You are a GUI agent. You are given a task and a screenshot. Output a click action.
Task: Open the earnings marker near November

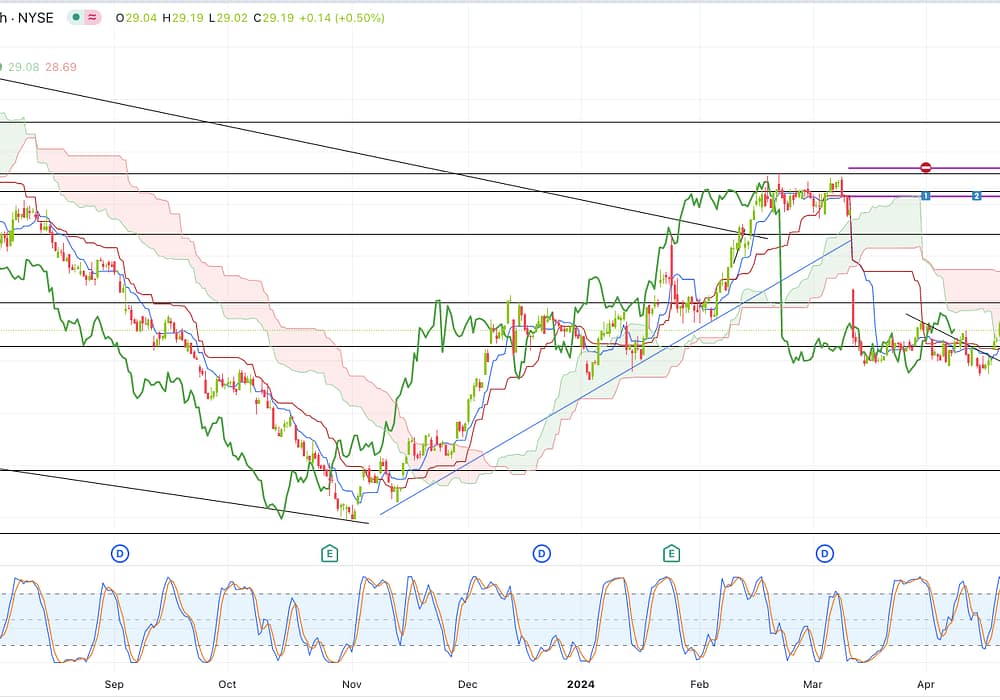click(329, 553)
